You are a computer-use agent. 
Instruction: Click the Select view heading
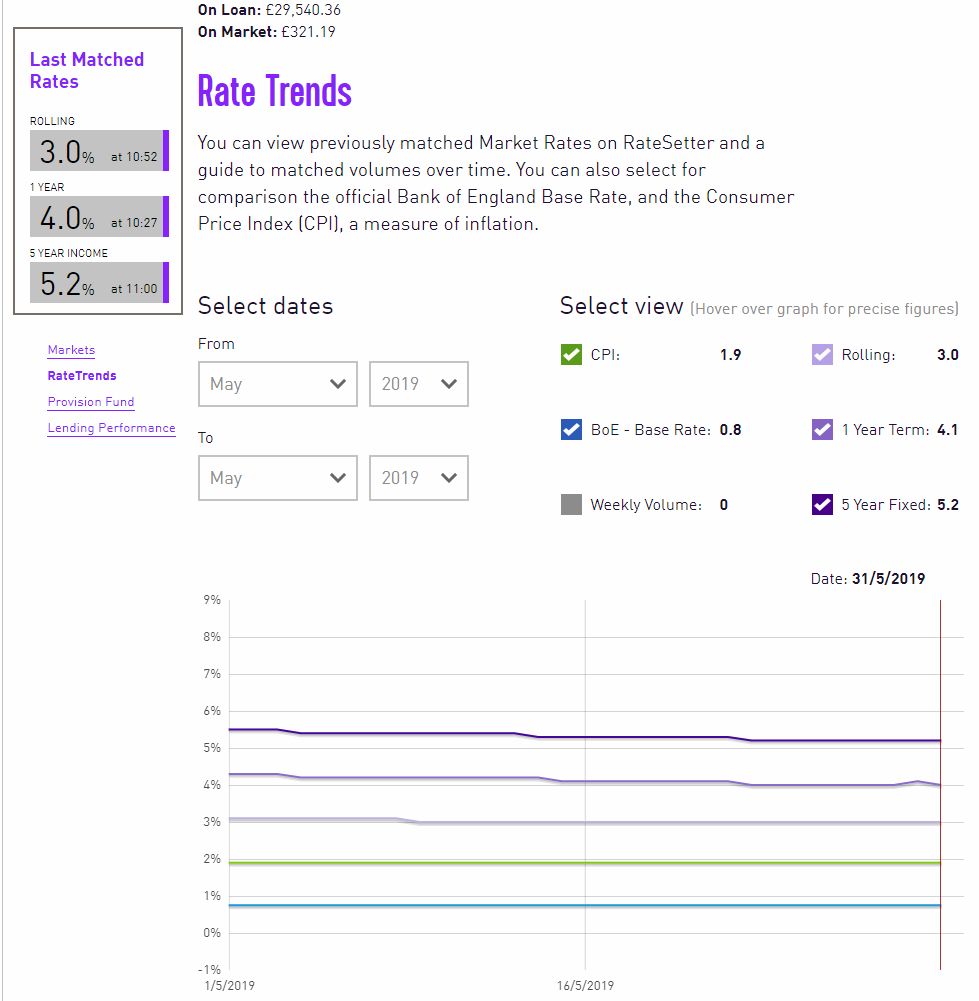[622, 306]
